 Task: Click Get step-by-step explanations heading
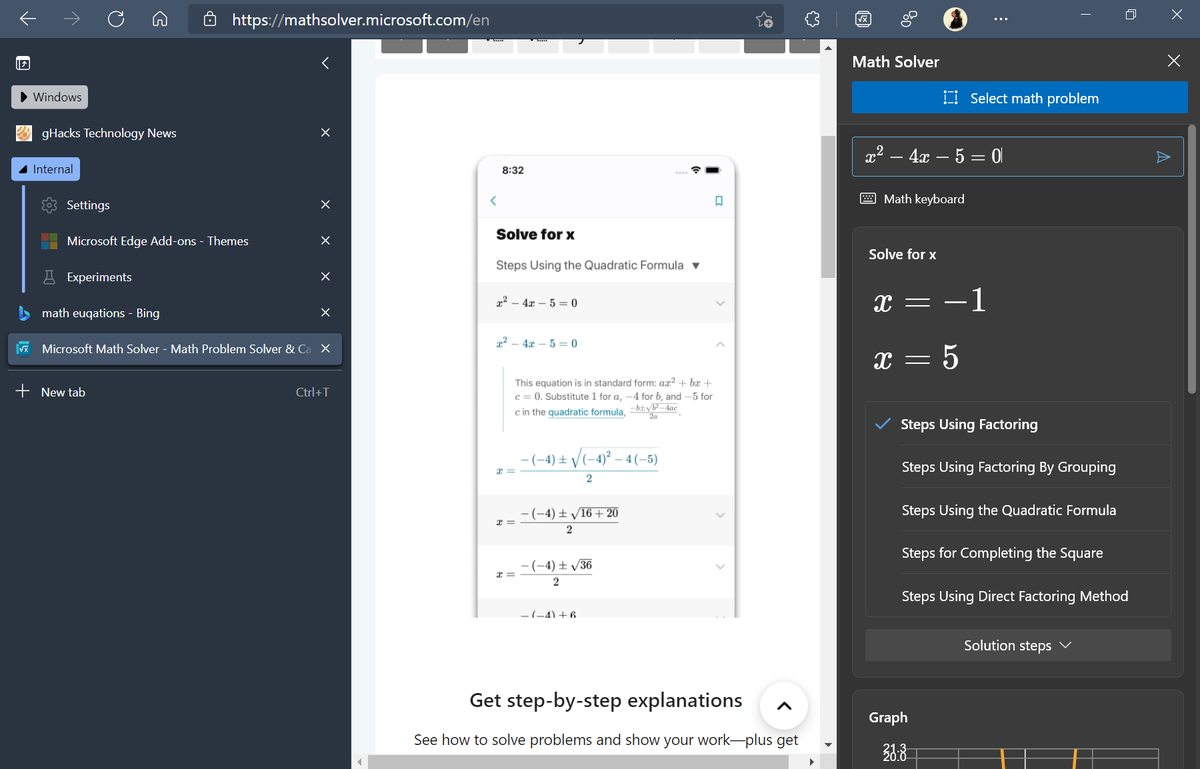click(606, 700)
